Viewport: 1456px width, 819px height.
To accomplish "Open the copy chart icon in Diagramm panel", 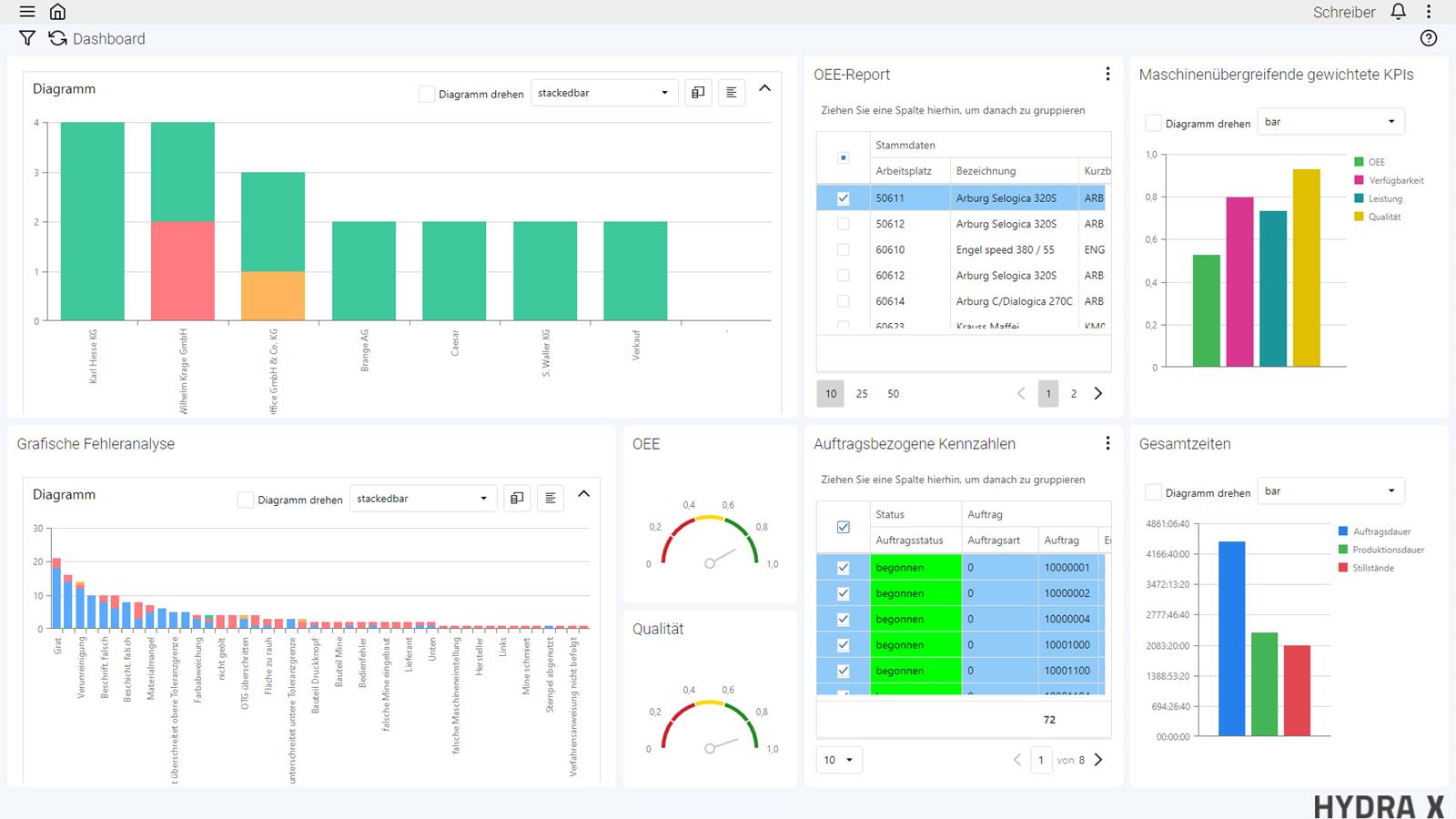I will point(698,92).
